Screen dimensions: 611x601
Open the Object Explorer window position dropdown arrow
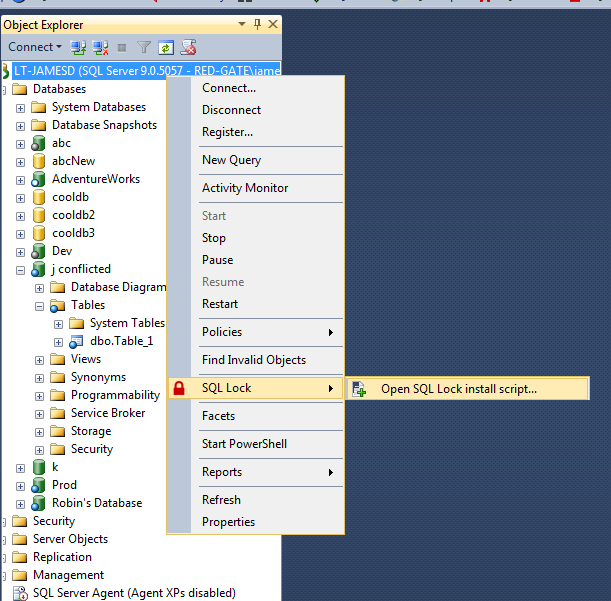(x=242, y=24)
